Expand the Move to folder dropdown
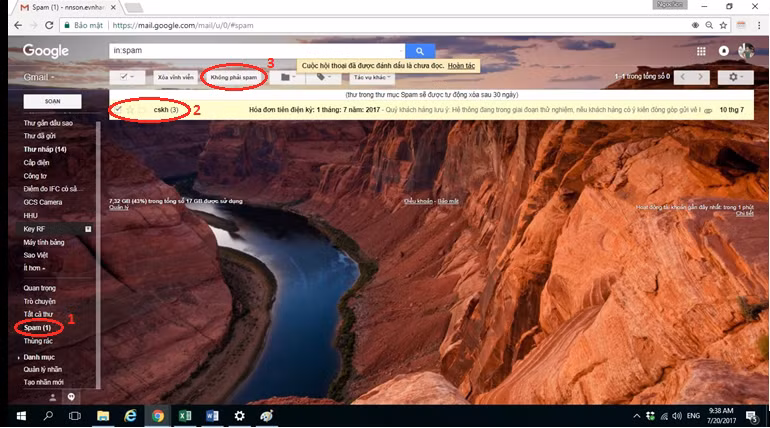The height and width of the screenshot is (428, 770). [289, 76]
